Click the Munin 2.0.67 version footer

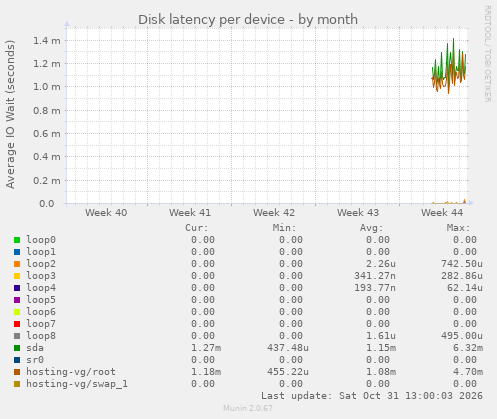tap(248, 408)
